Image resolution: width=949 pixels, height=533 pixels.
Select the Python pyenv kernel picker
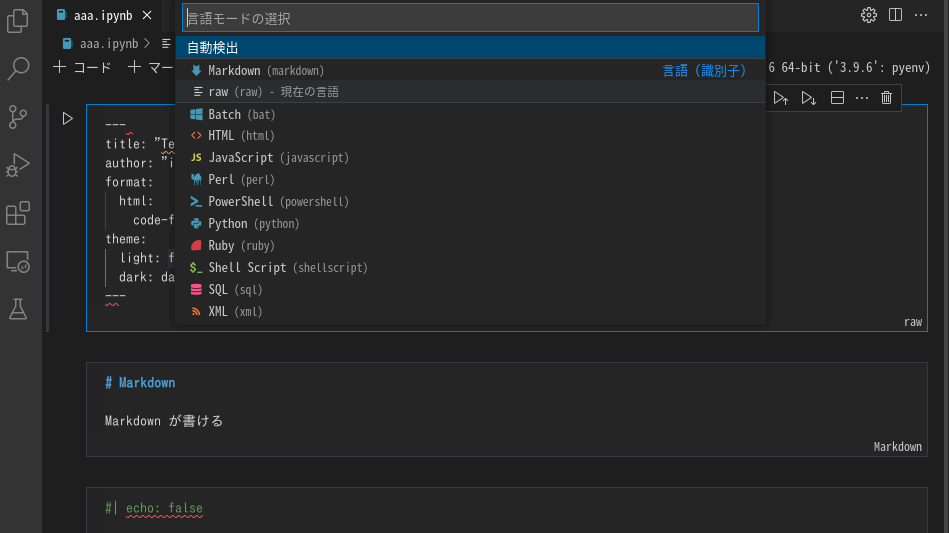tap(849, 67)
